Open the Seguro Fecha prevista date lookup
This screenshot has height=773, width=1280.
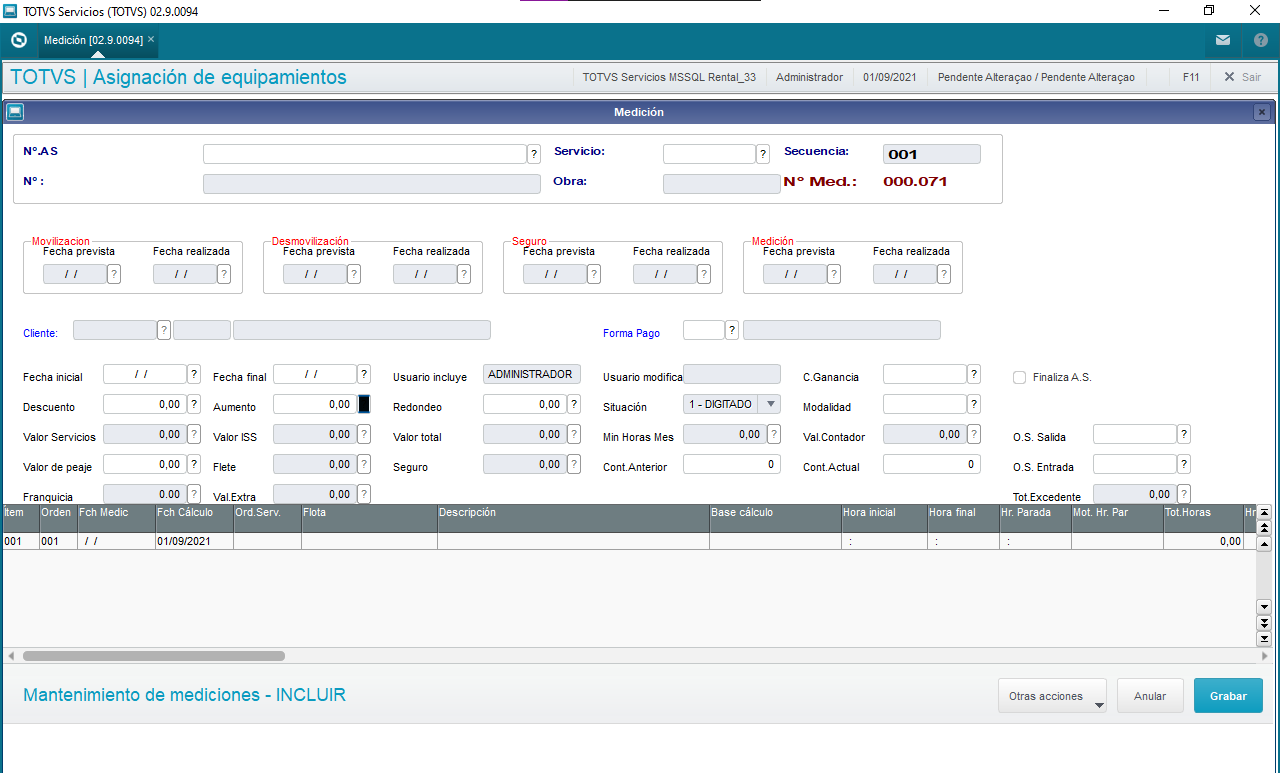tap(594, 274)
